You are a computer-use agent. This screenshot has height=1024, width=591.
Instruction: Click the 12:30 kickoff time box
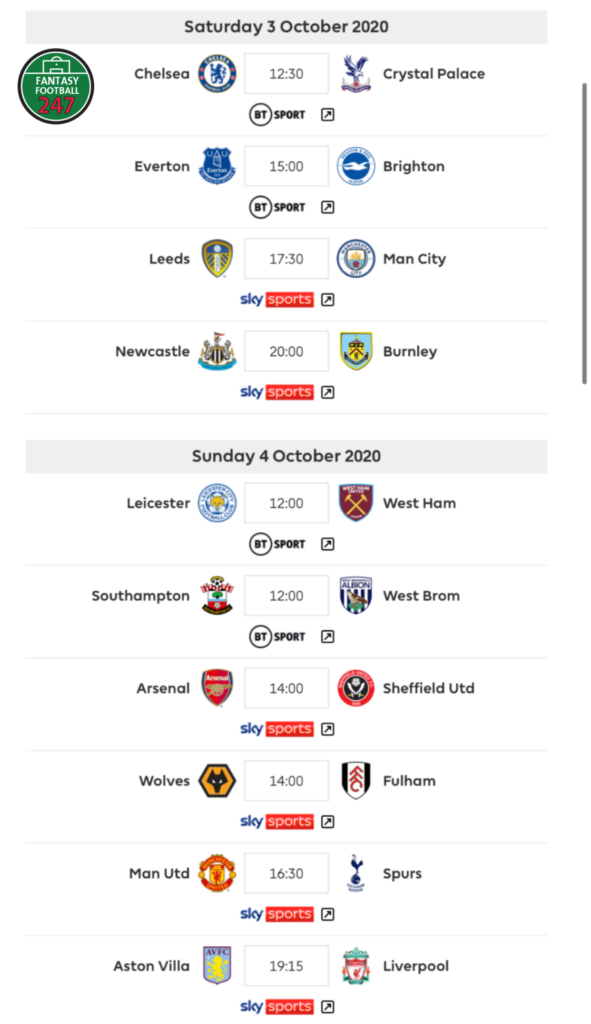(287, 74)
